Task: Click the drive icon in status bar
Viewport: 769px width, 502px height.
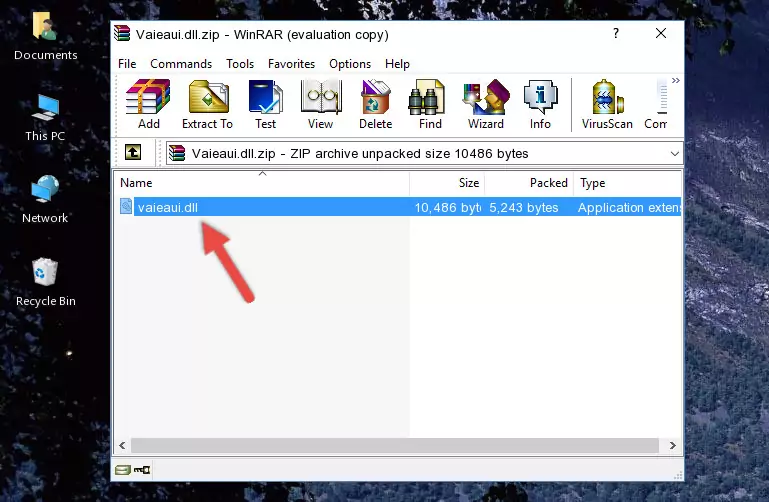Action: (123, 470)
